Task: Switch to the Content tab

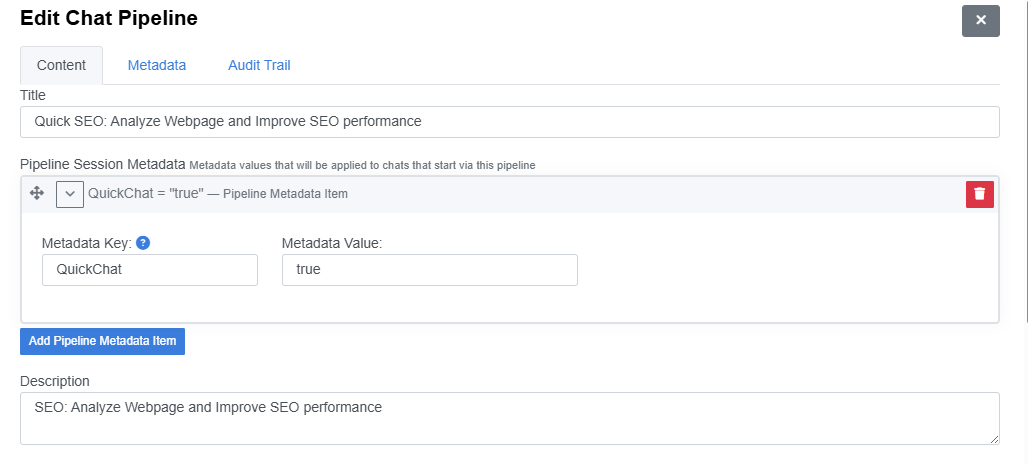Action: click(61, 65)
